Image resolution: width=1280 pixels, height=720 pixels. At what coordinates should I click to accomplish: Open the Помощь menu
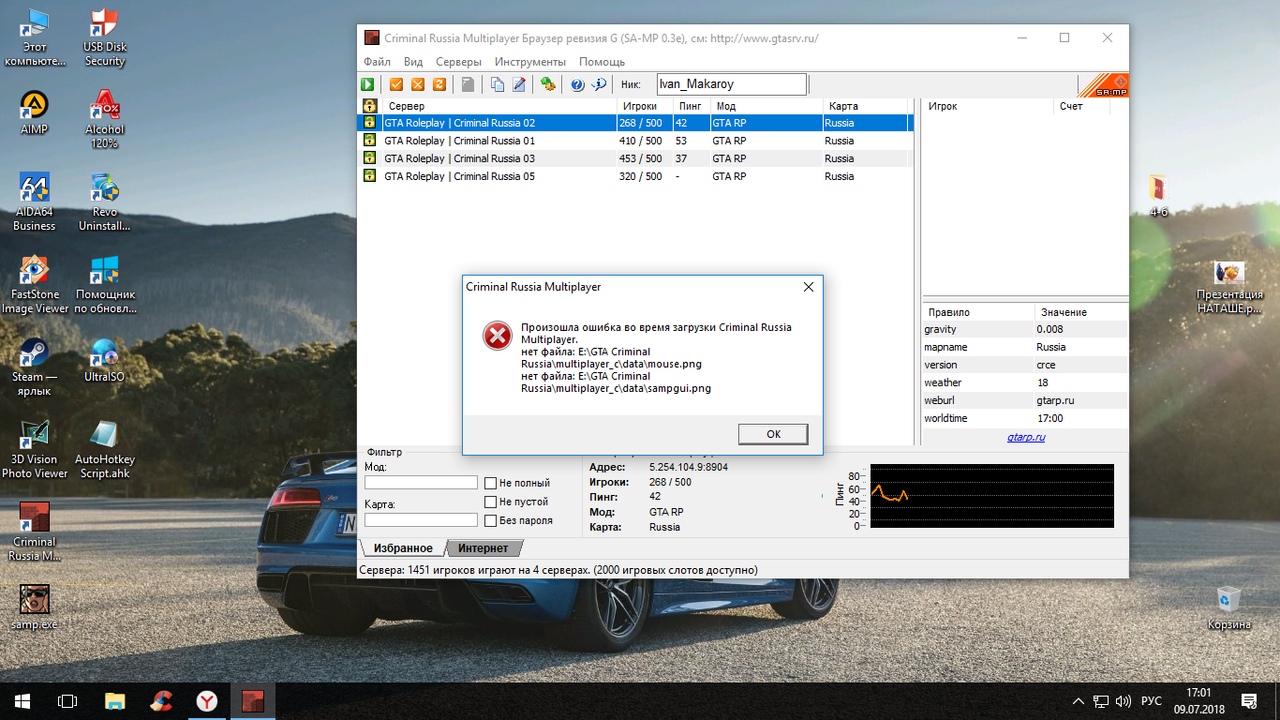tap(602, 62)
